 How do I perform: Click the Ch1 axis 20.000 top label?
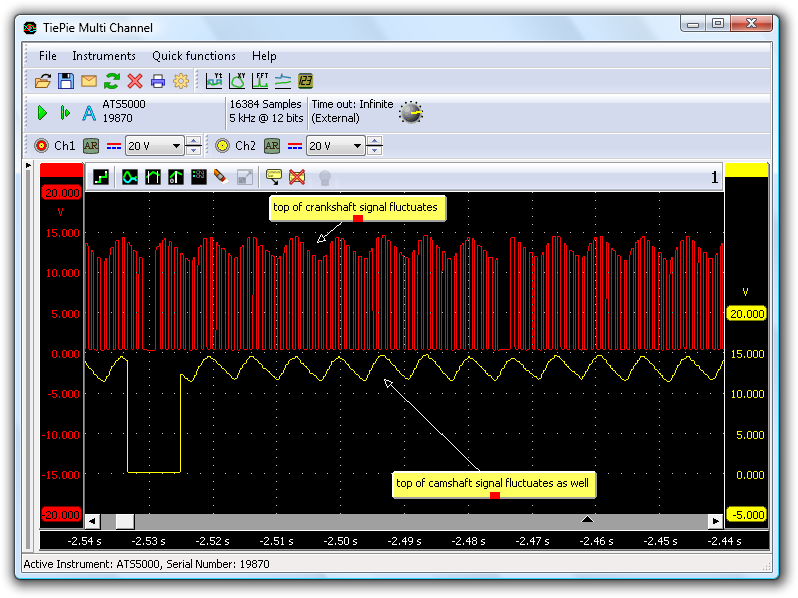click(62, 193)
